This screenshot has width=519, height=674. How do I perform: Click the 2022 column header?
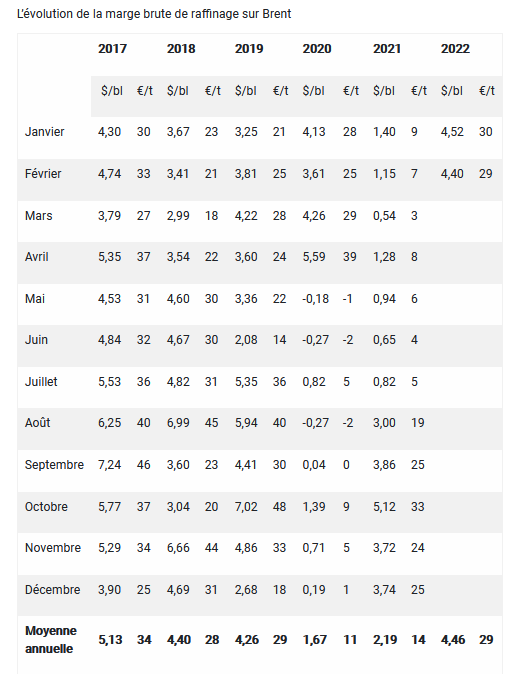[x=455, y=49]
